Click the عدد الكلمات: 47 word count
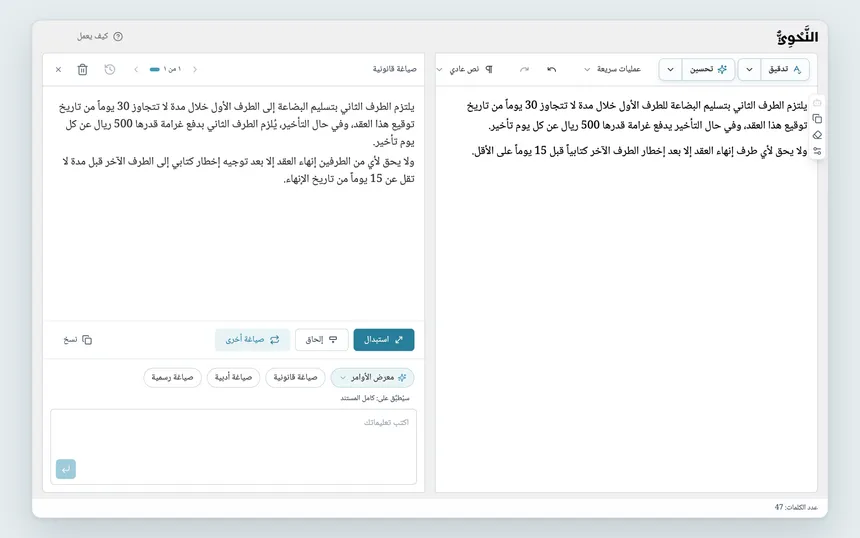 coord(796,507)
